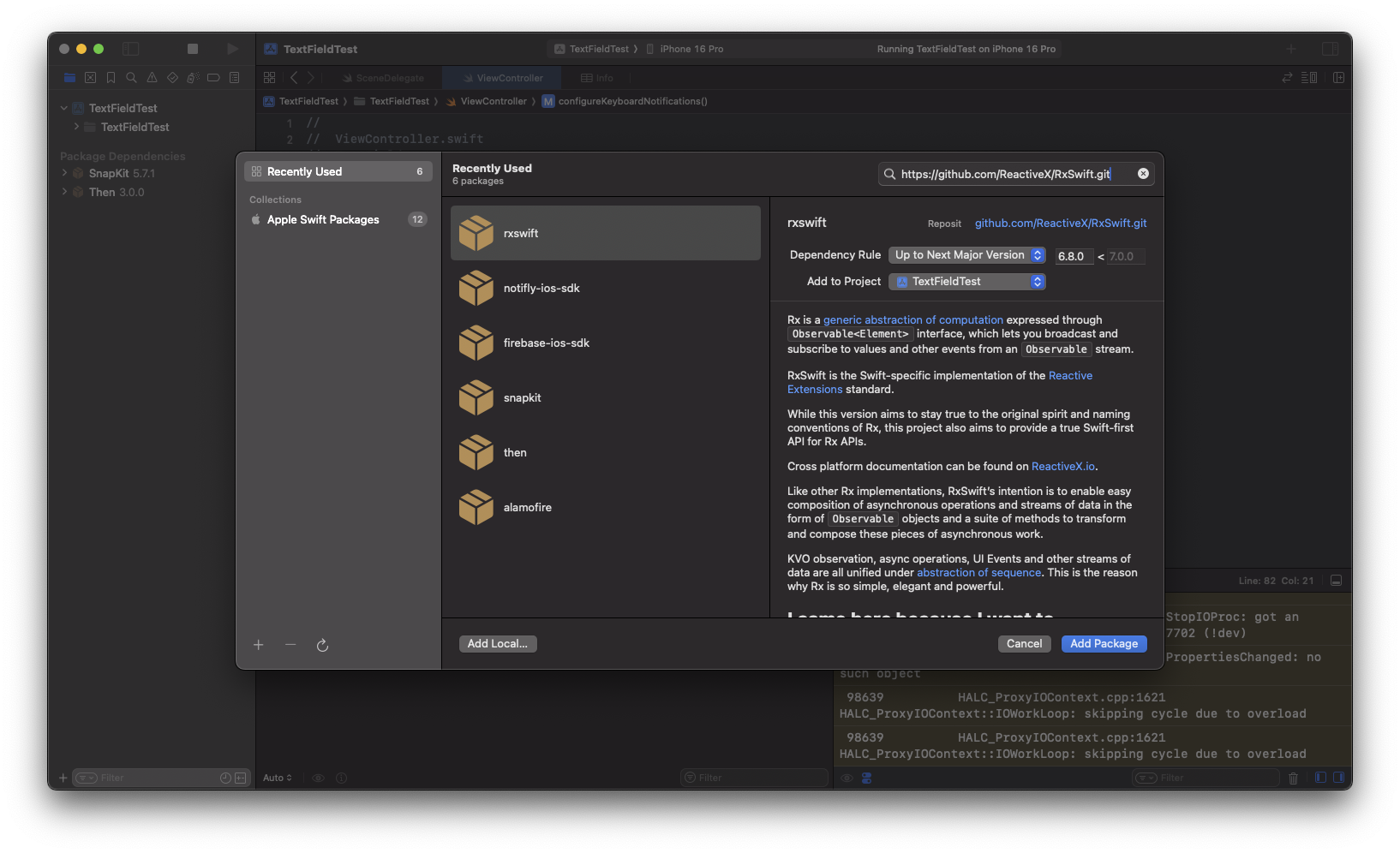Click the minimum version 6.8.0 field
The width and height of the screenshot is (1400, 853).
[1074, 256]
